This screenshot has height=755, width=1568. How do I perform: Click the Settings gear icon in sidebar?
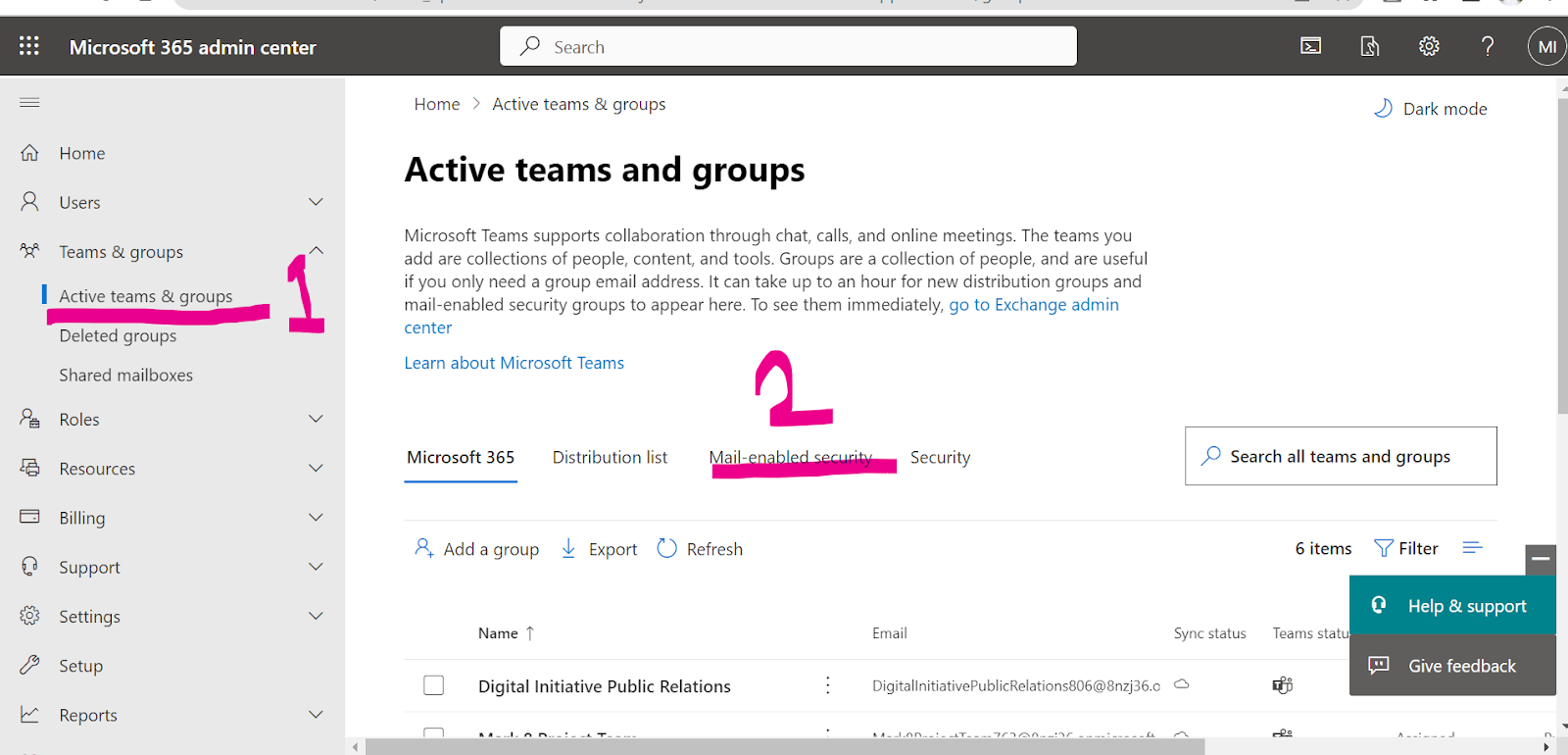pyautogui.click(x=30, y=616)
